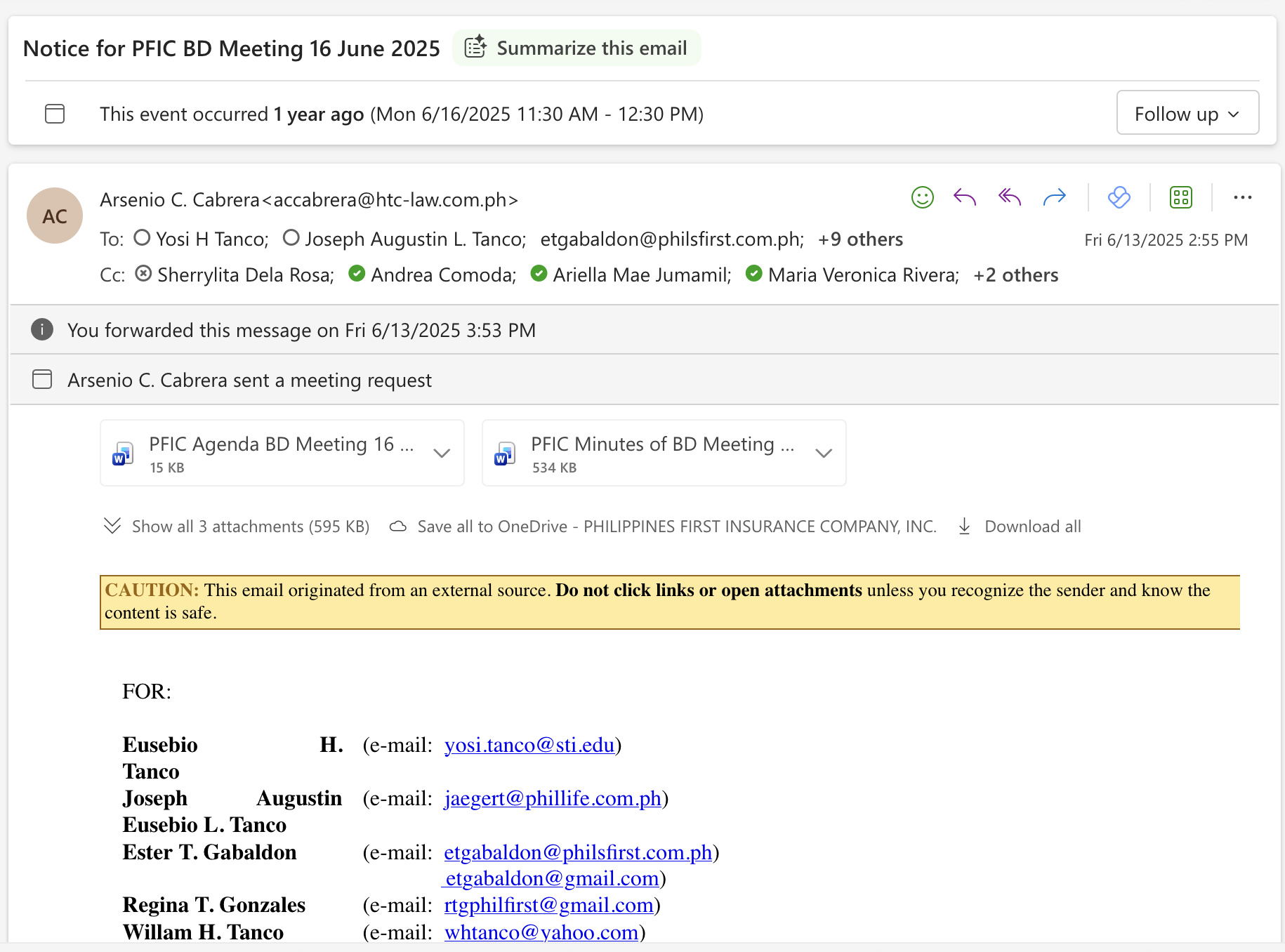
Task: Reply to the email using the reply arrow
Action: pyautogui.click(x=966, y=197)
